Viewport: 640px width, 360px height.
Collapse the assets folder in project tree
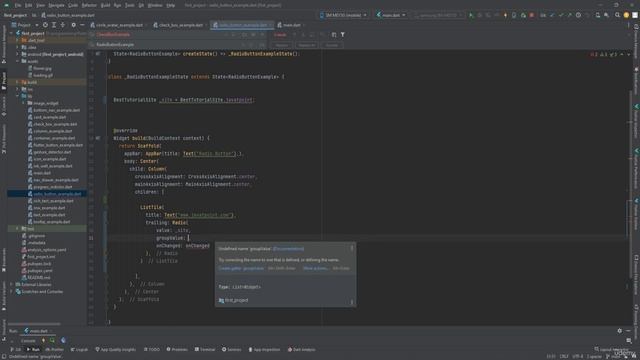coord(18,61)
